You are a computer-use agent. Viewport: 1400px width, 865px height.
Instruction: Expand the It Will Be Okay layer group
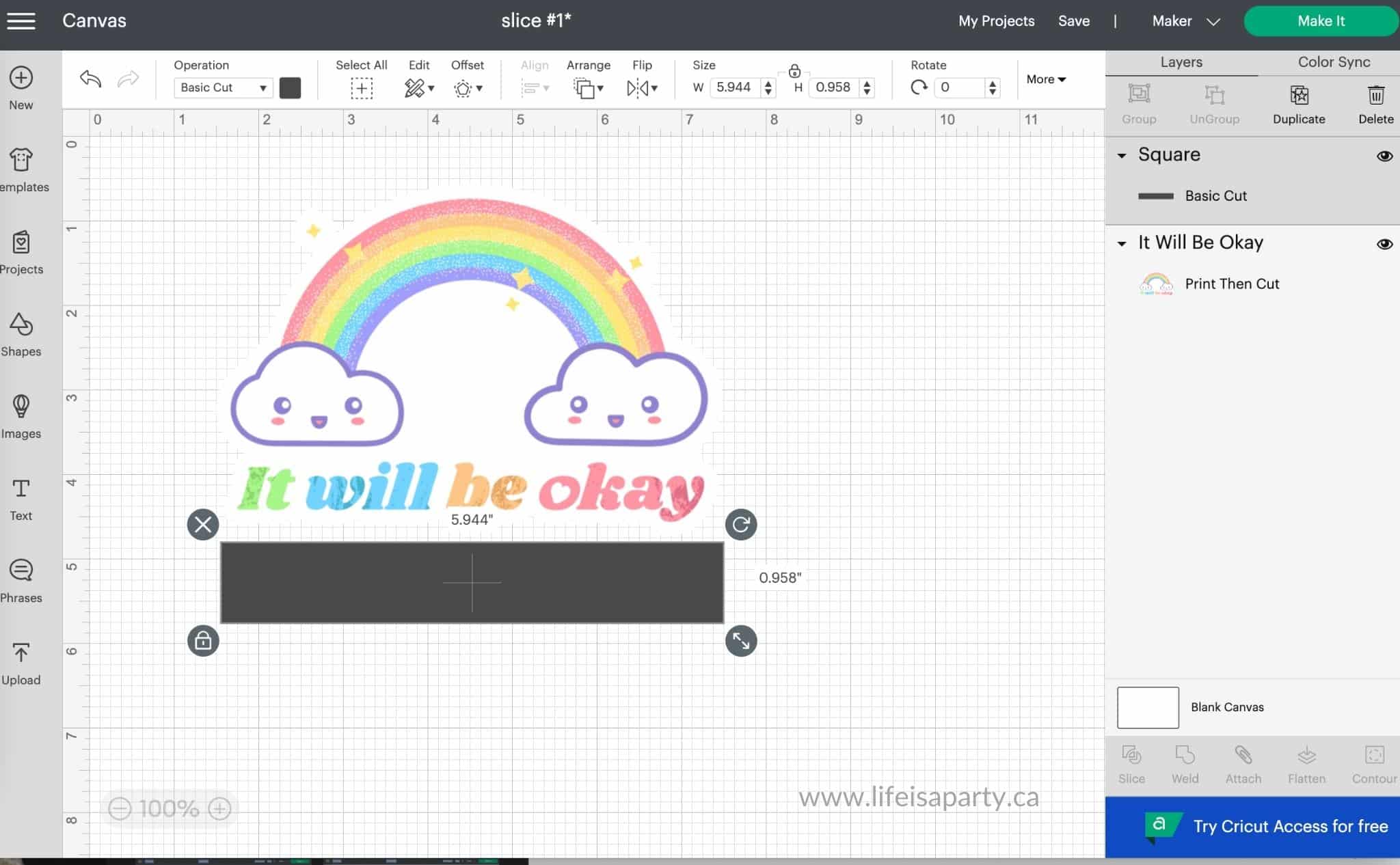point(1122,243)
